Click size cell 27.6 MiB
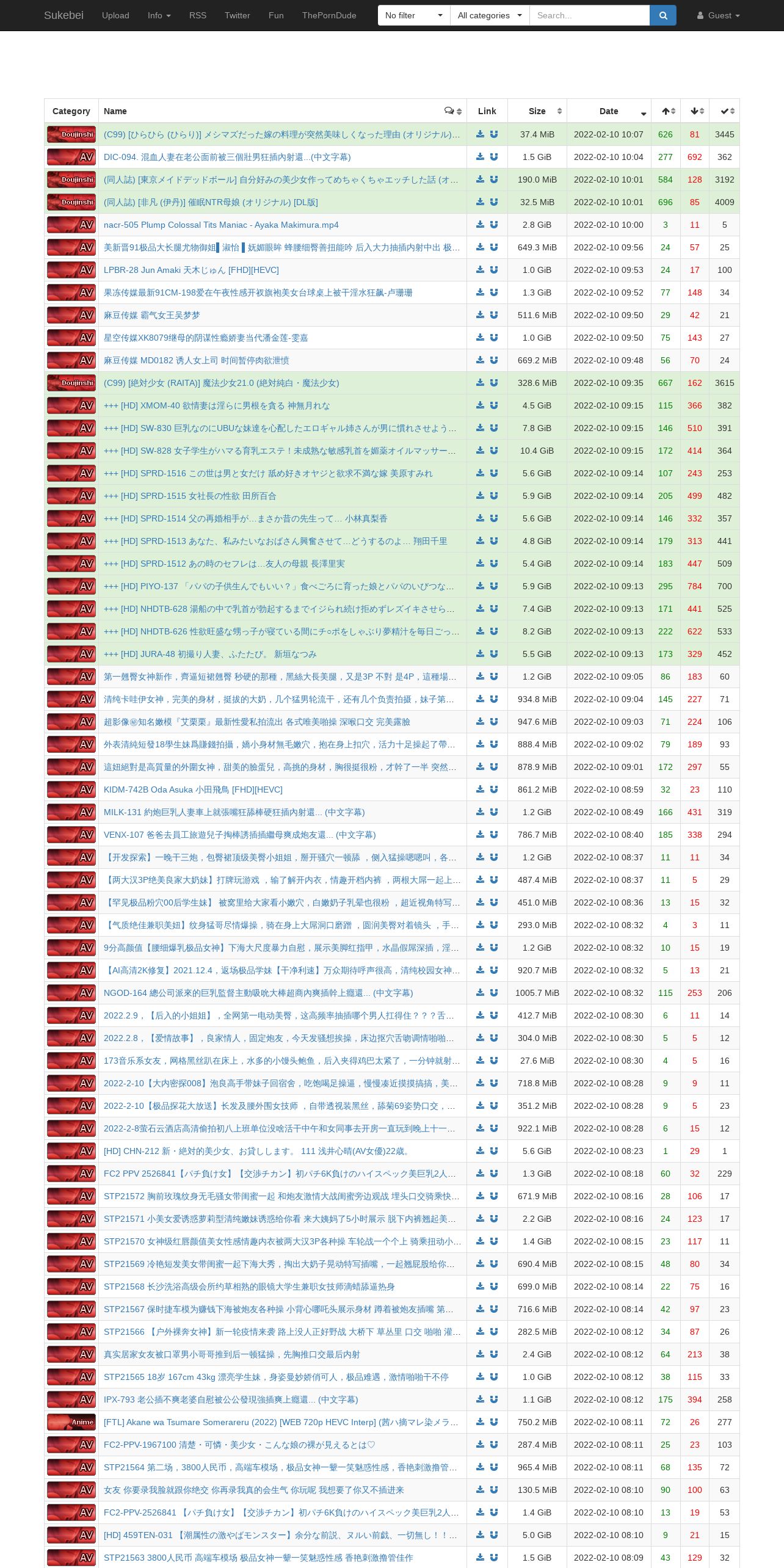Viewport: 784px width, 1568px height. (x=537, y=1061)
